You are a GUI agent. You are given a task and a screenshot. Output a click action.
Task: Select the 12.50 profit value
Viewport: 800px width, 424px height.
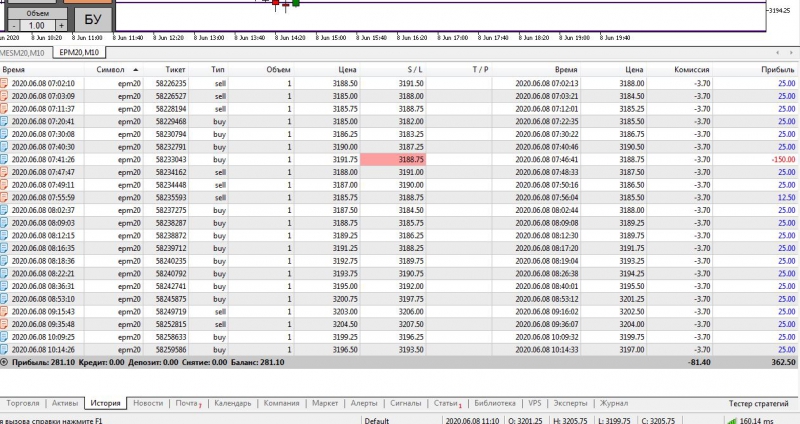point(786,197)
